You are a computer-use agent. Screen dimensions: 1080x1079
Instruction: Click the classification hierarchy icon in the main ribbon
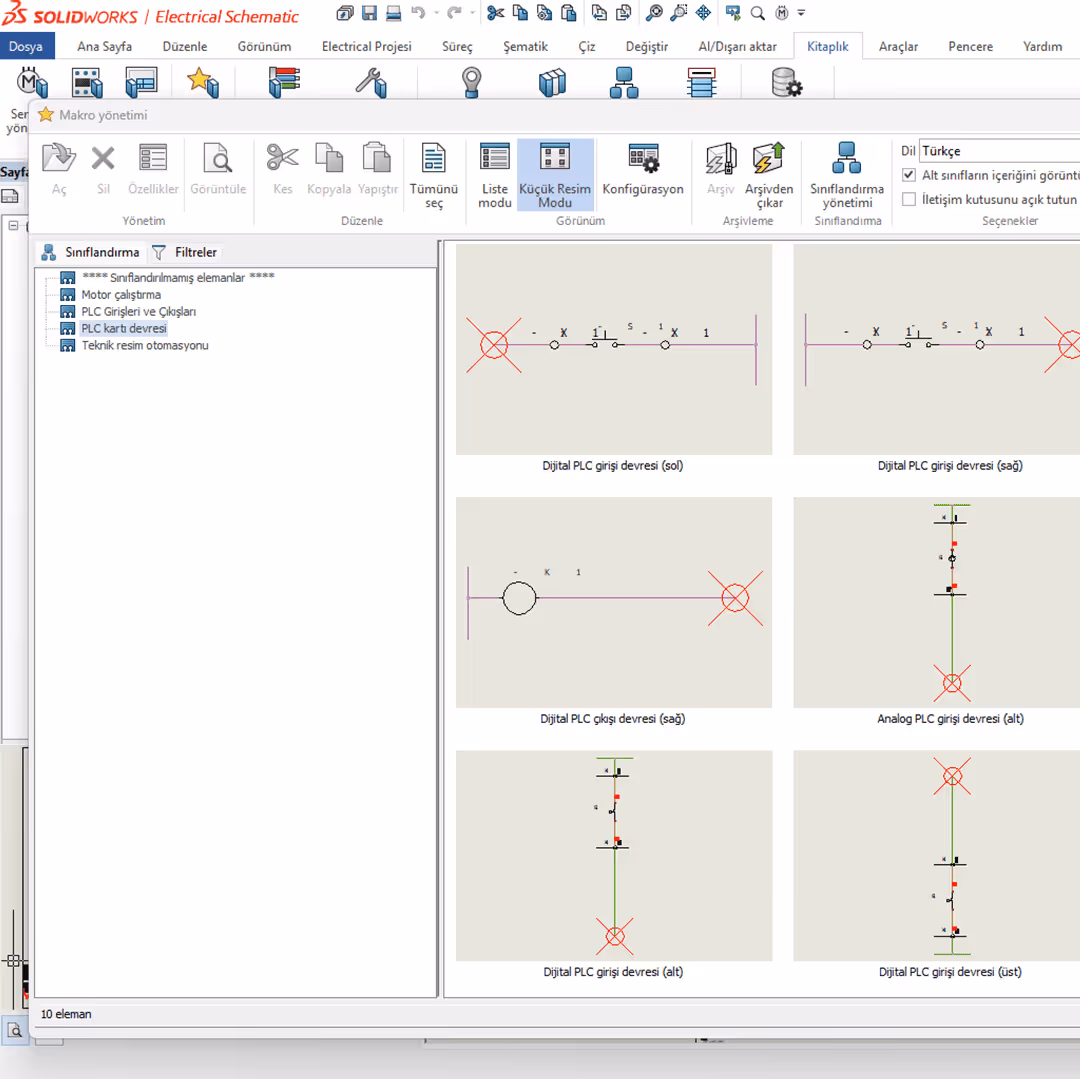click(624, 83)
